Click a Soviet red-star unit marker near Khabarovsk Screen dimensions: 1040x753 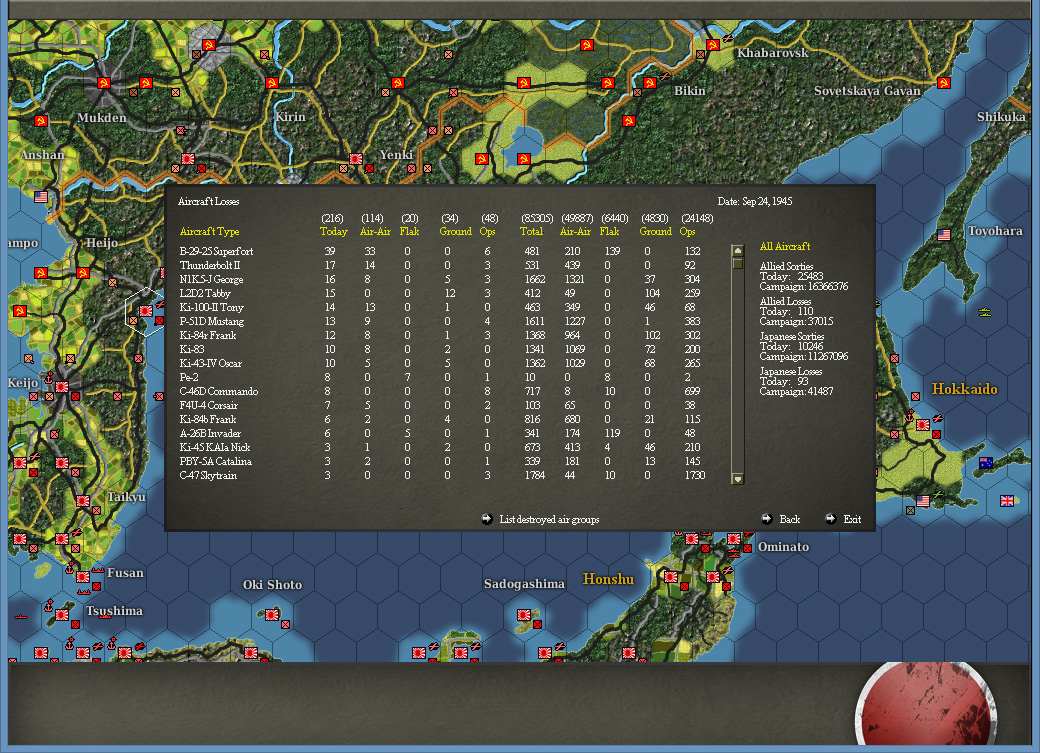[x=712, y=46]
